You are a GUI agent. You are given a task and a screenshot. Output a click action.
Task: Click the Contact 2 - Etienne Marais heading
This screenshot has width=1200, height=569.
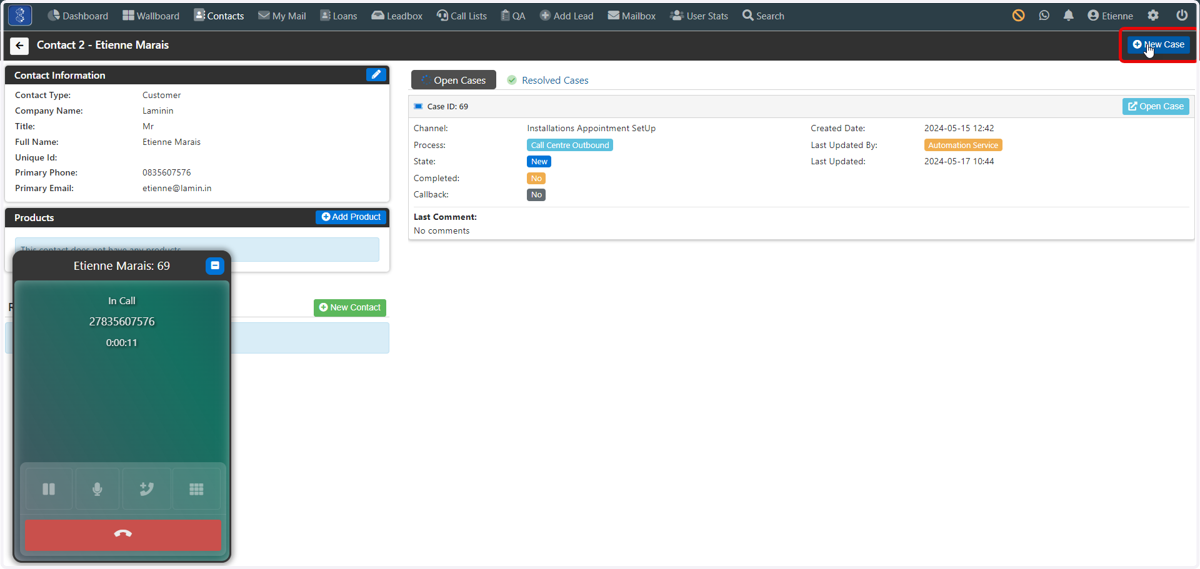103,45
